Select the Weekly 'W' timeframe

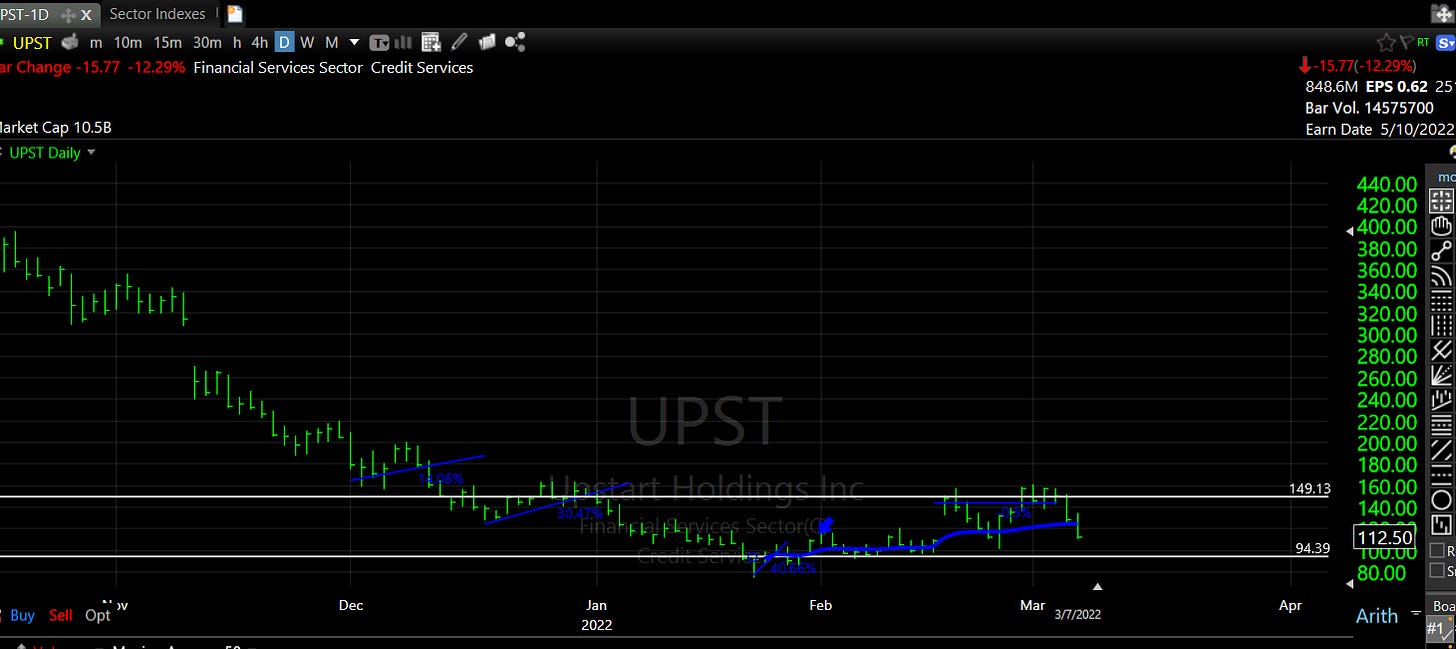click(308, 42)
